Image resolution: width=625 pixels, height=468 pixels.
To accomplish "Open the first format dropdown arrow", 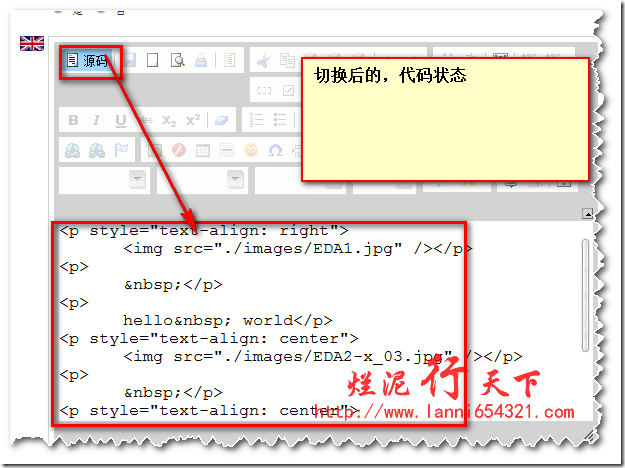I will click(x=137, y=180).
